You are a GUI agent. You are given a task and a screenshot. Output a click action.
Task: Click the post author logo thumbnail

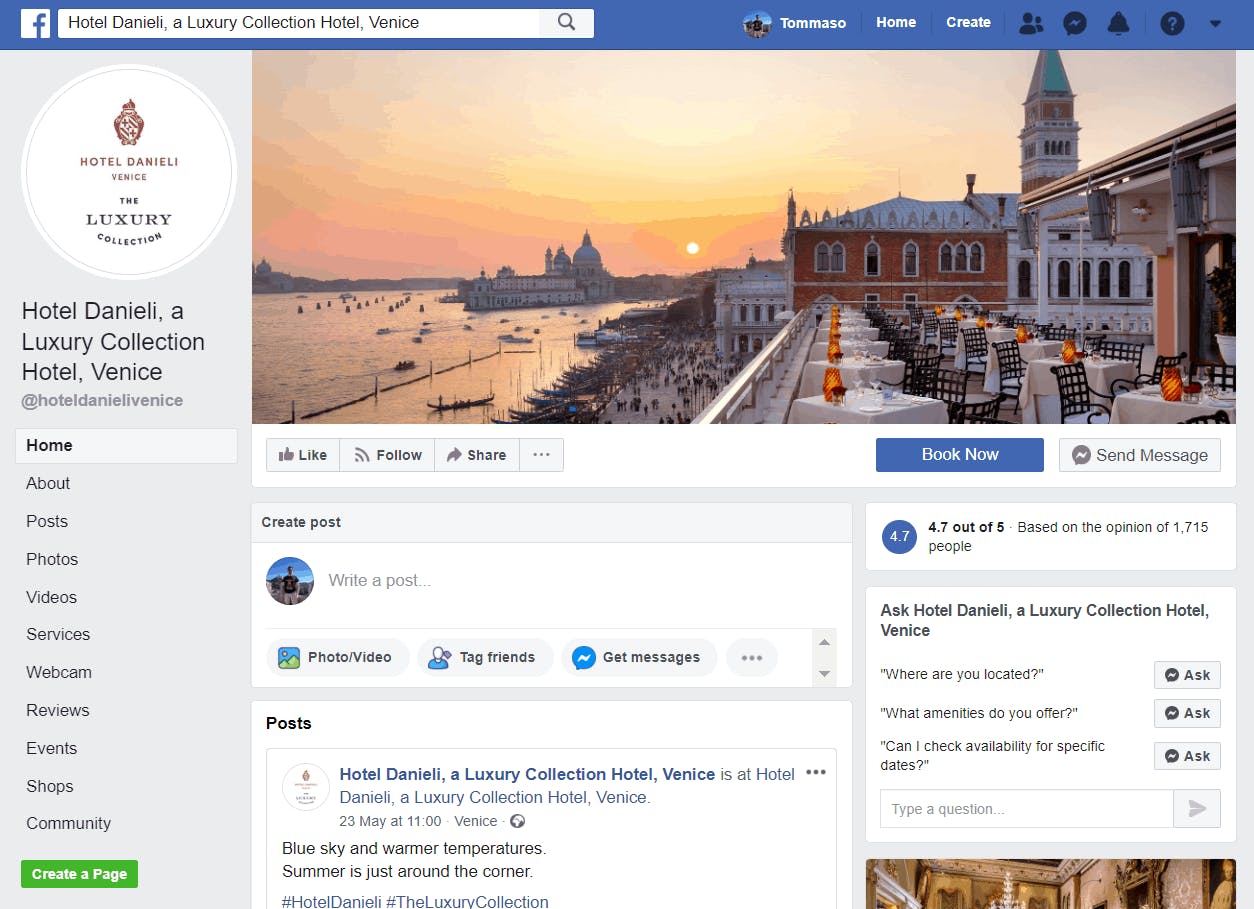tap(306, 787)
